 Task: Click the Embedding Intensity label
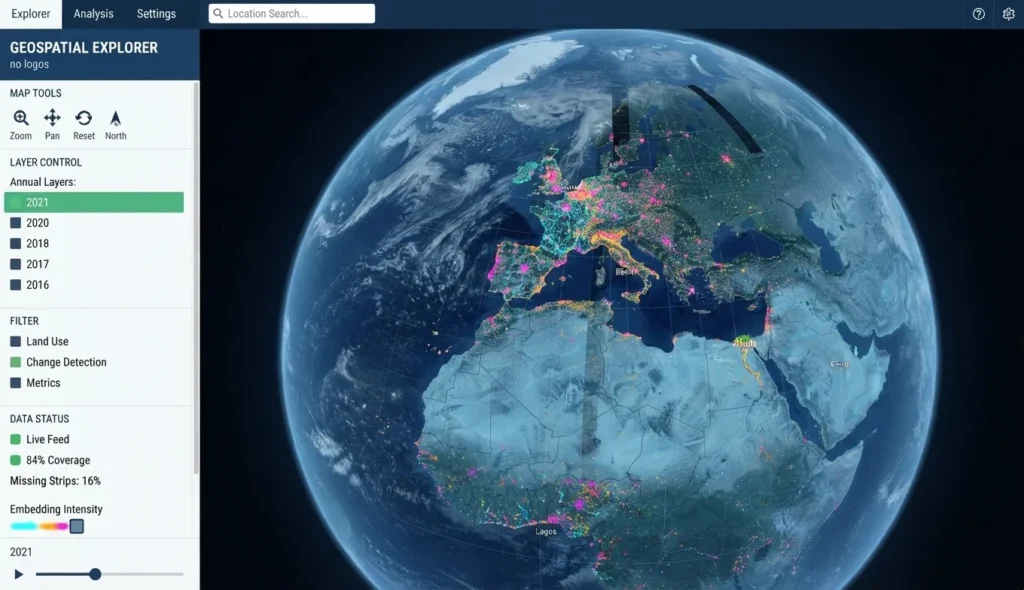[x=56, y=509]
